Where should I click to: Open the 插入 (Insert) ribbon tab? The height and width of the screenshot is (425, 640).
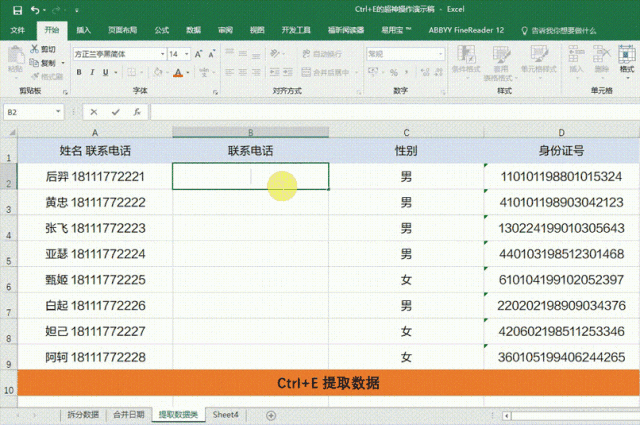click(84, 30)
